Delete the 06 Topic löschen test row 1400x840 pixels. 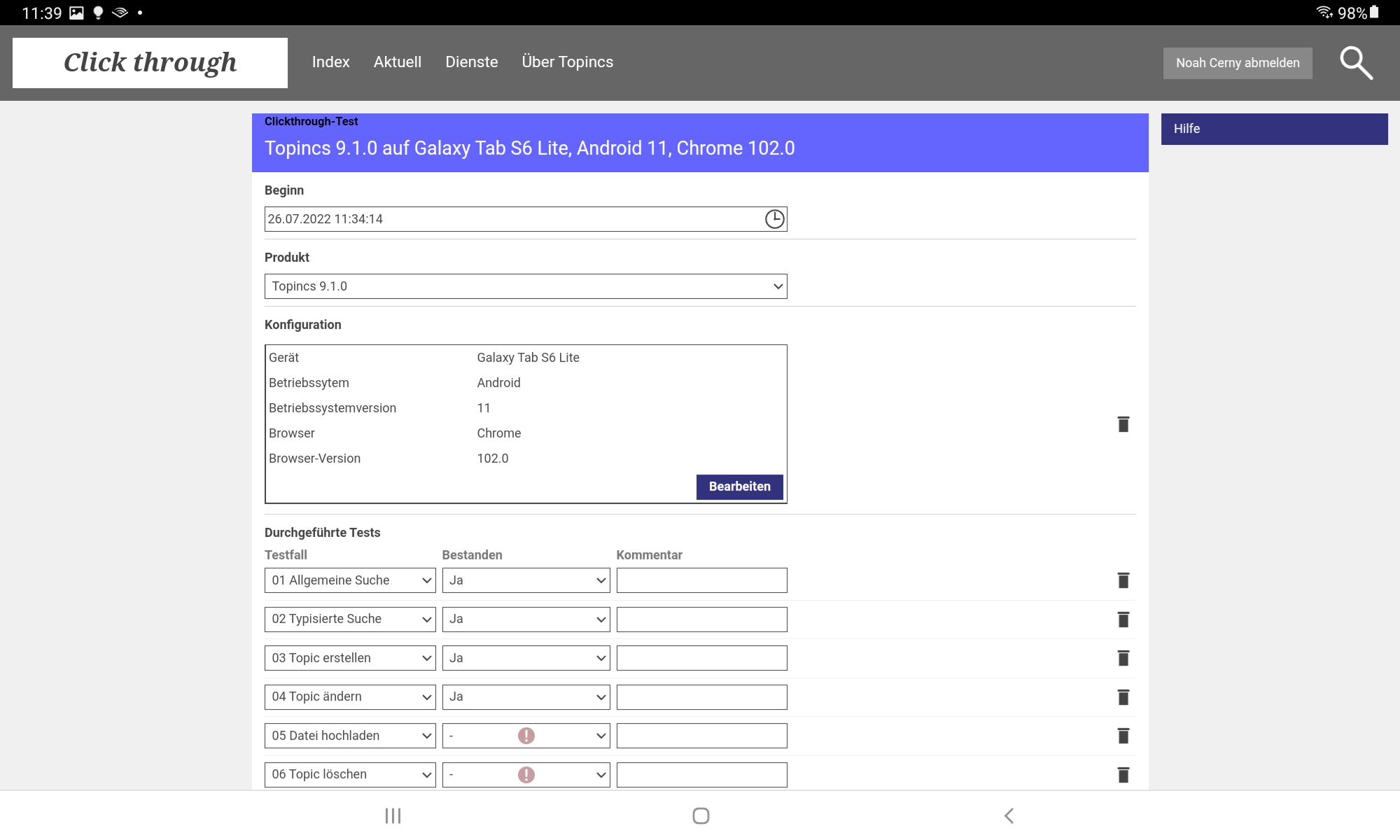point(1123,775)
